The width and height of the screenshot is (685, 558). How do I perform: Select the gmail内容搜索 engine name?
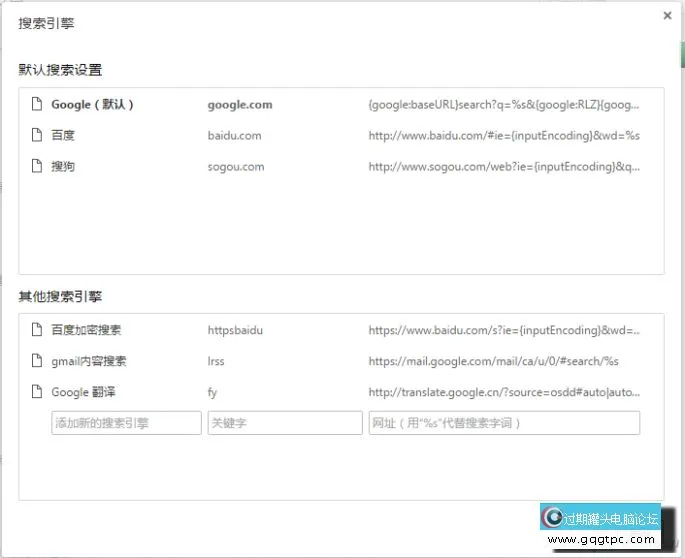(89, 361)
